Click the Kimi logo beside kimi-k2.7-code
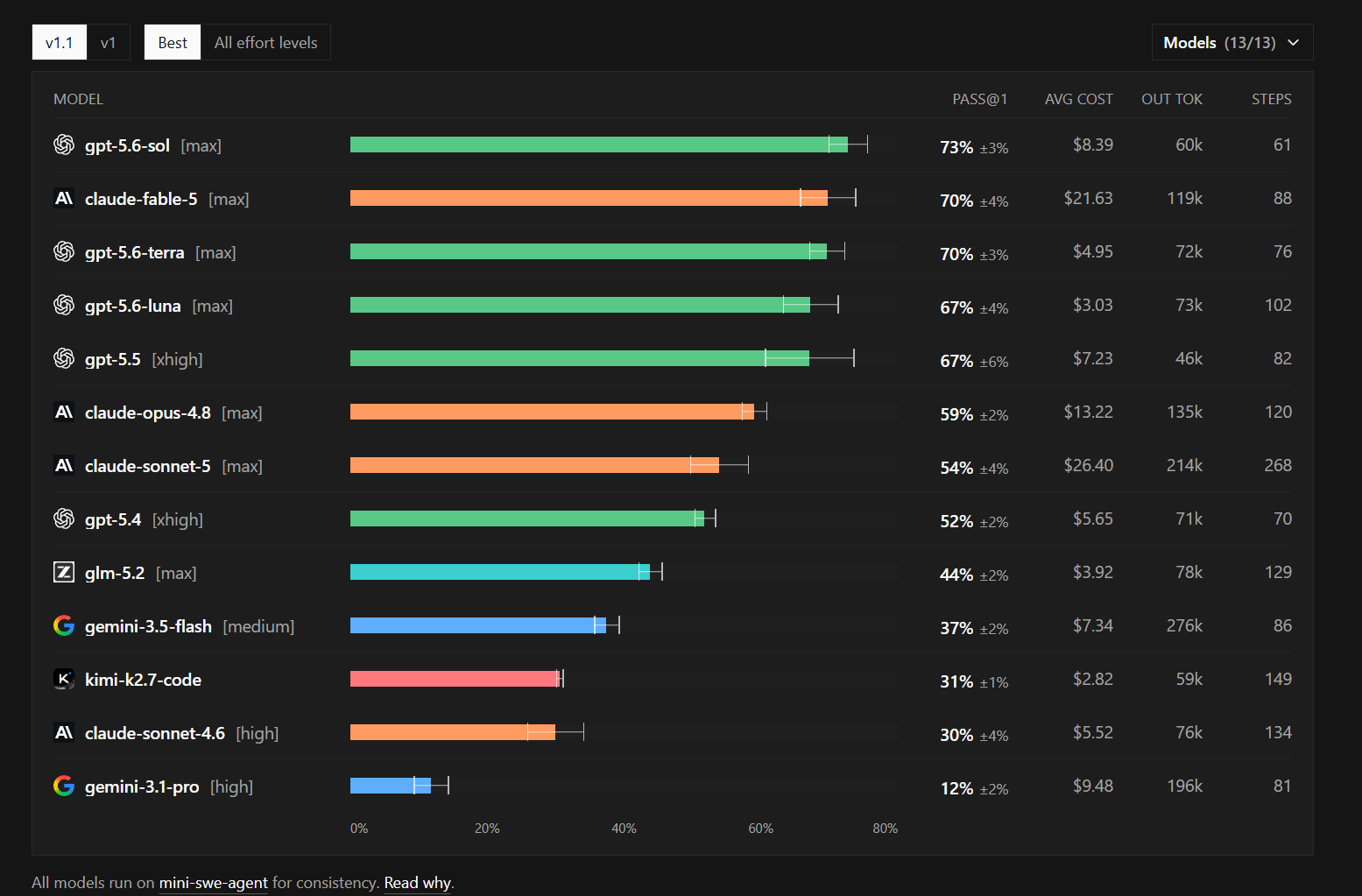This screenshot has width=1362, height=896. coord(64,679)
